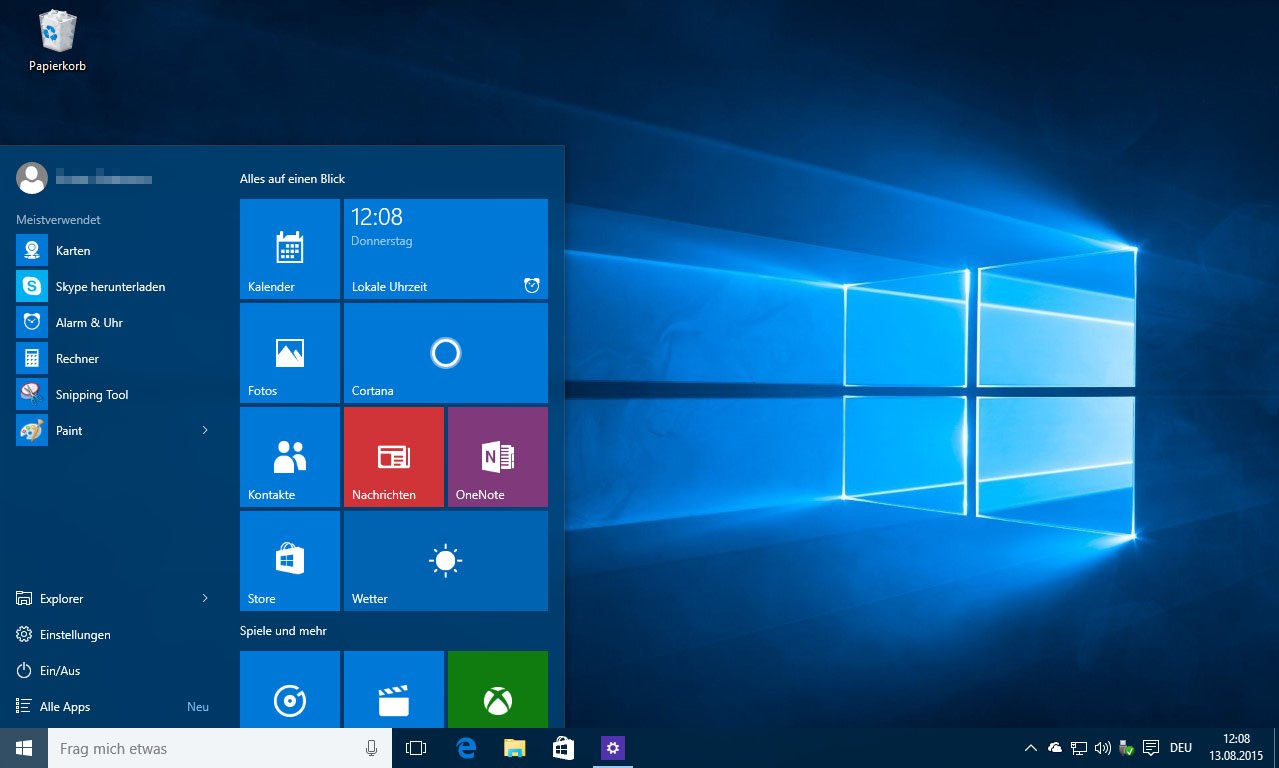Show hidden tray icons arrow
The height and width of the screenshot is (768, 1279).
1031,748
